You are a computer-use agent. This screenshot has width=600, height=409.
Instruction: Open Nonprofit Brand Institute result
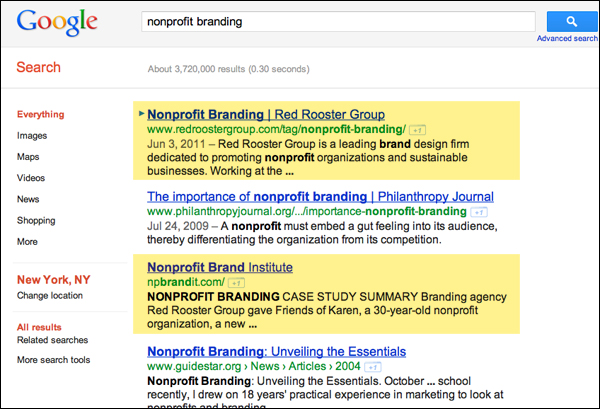point(220,267)
